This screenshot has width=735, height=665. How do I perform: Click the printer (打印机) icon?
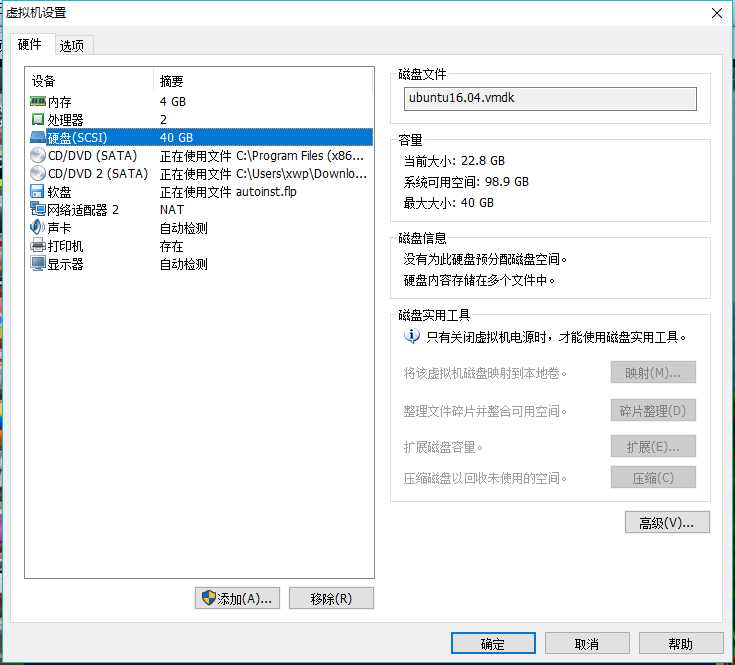[38, 245]
